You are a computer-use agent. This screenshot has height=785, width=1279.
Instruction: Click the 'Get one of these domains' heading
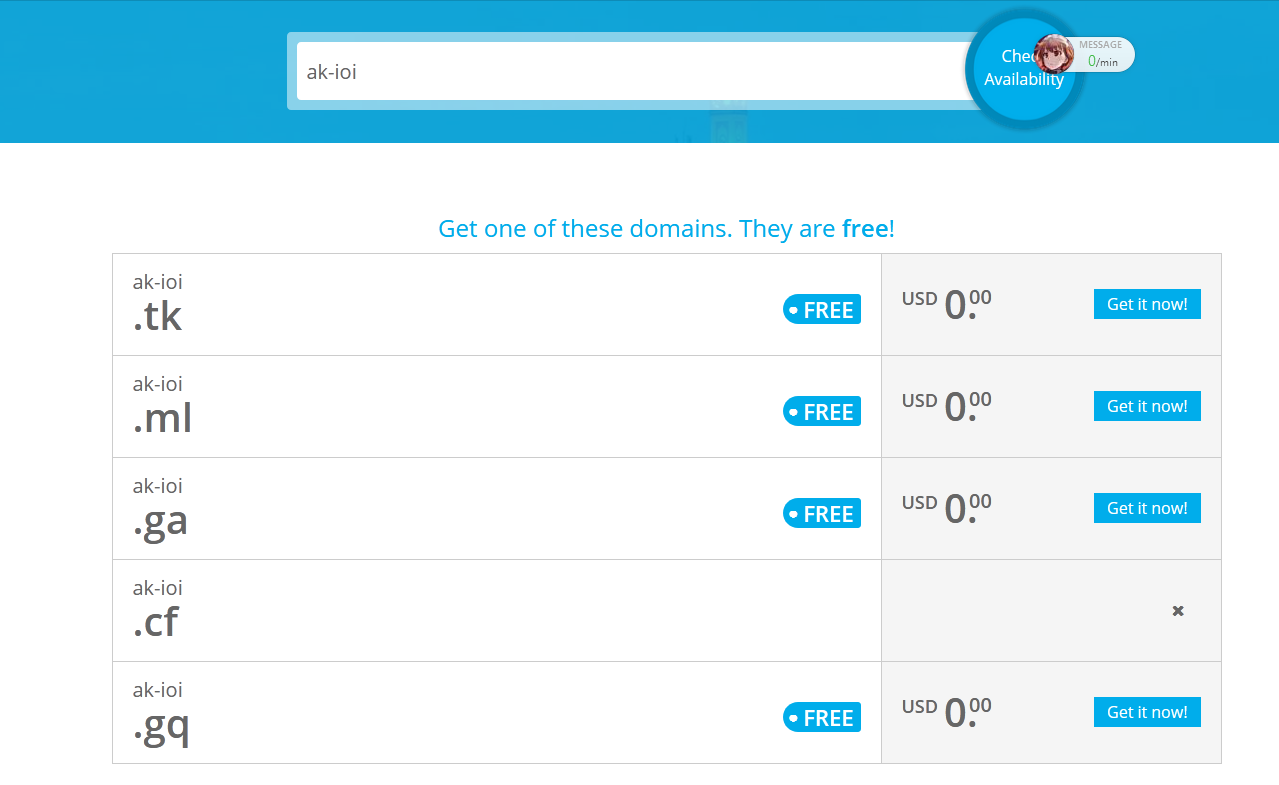pos(666,228)
